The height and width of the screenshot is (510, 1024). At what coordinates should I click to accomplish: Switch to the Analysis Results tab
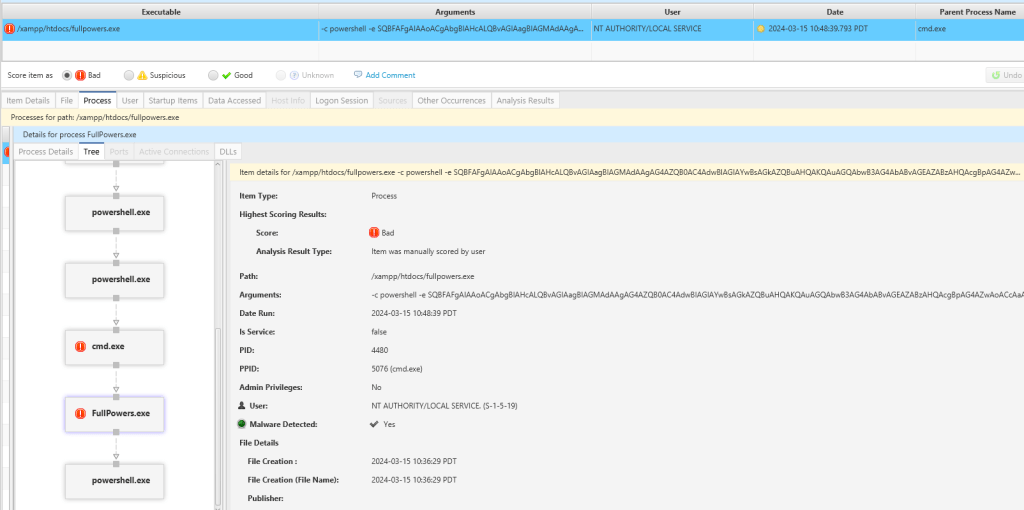click(525, 100)
